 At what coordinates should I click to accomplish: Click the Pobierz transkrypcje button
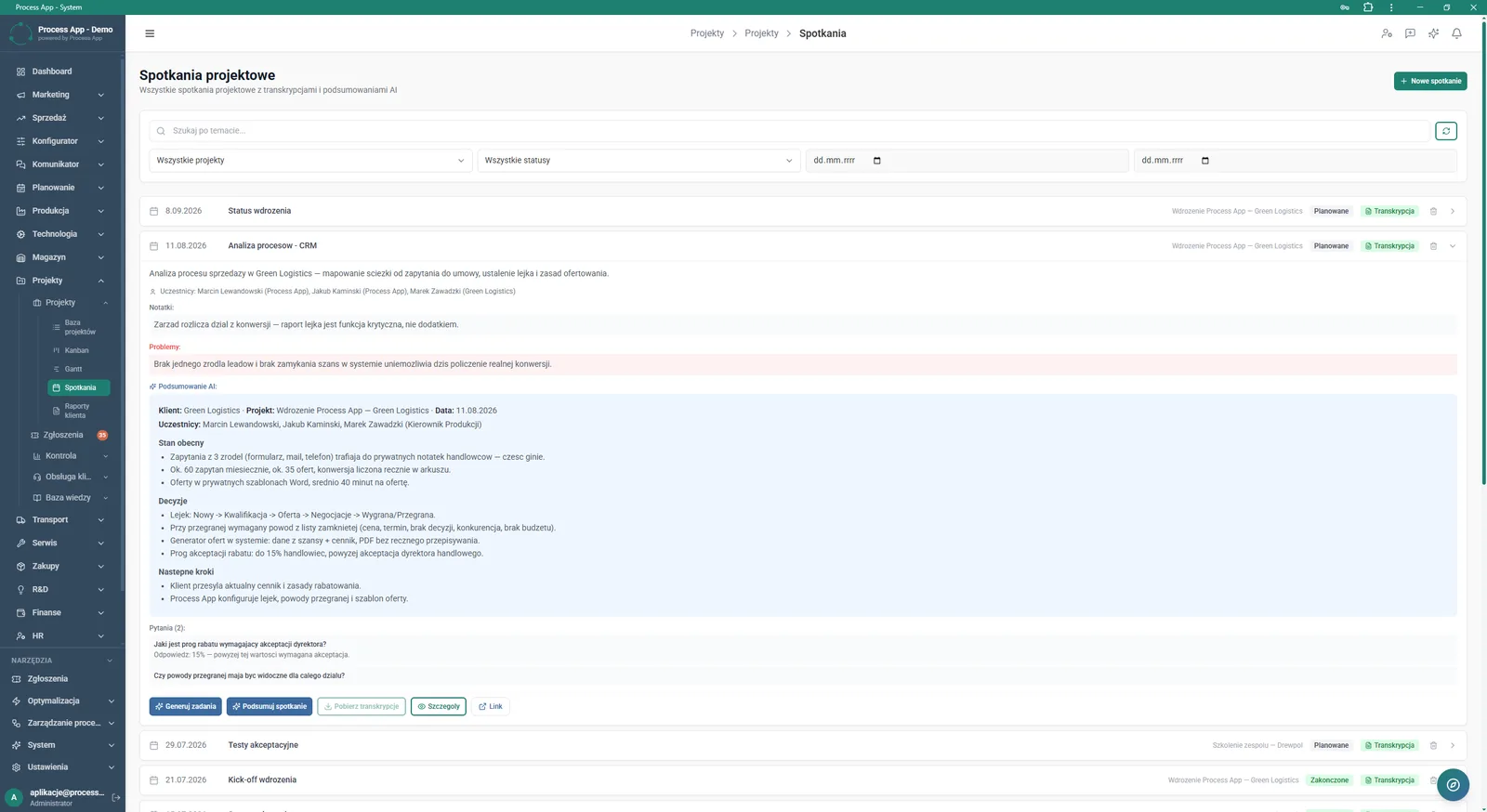coord(362,706)
